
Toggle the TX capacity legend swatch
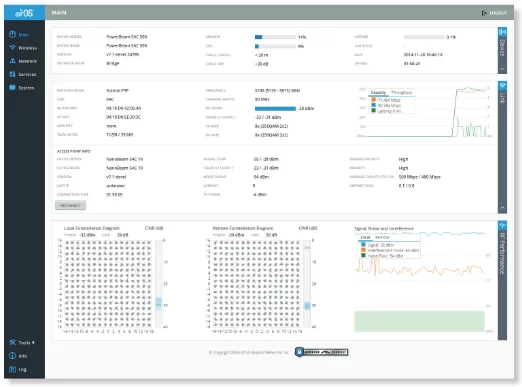click(374, 100)
